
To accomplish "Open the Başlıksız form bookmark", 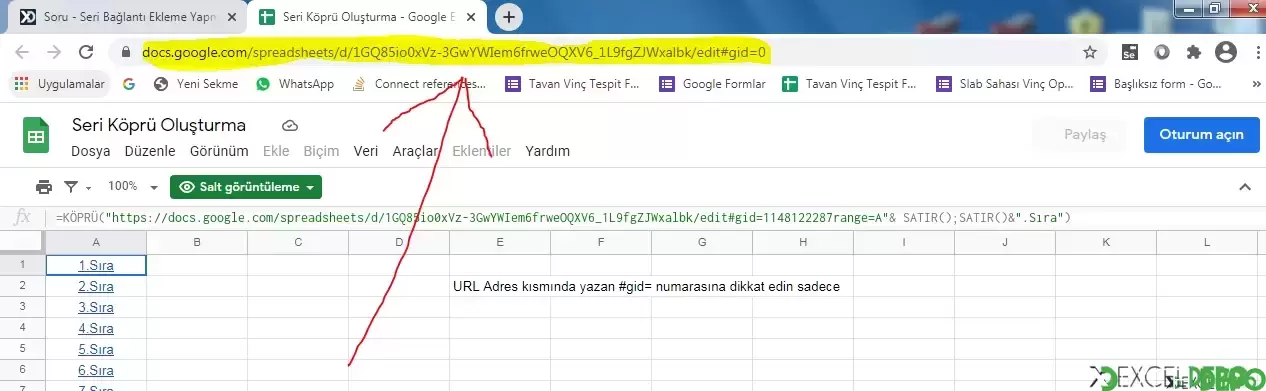I will pyautogui.click(x=1158, y=84).
